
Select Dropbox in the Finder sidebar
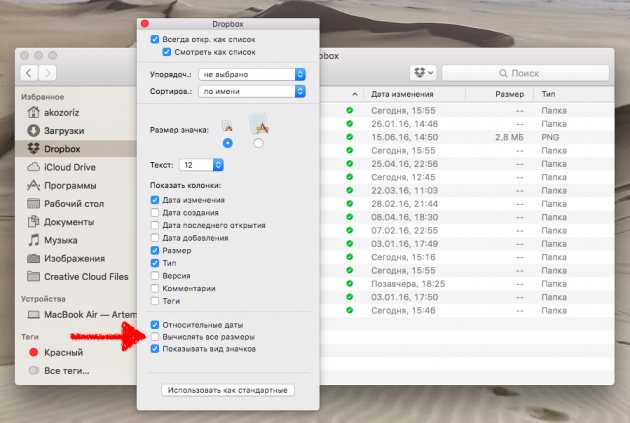point(76,149)
